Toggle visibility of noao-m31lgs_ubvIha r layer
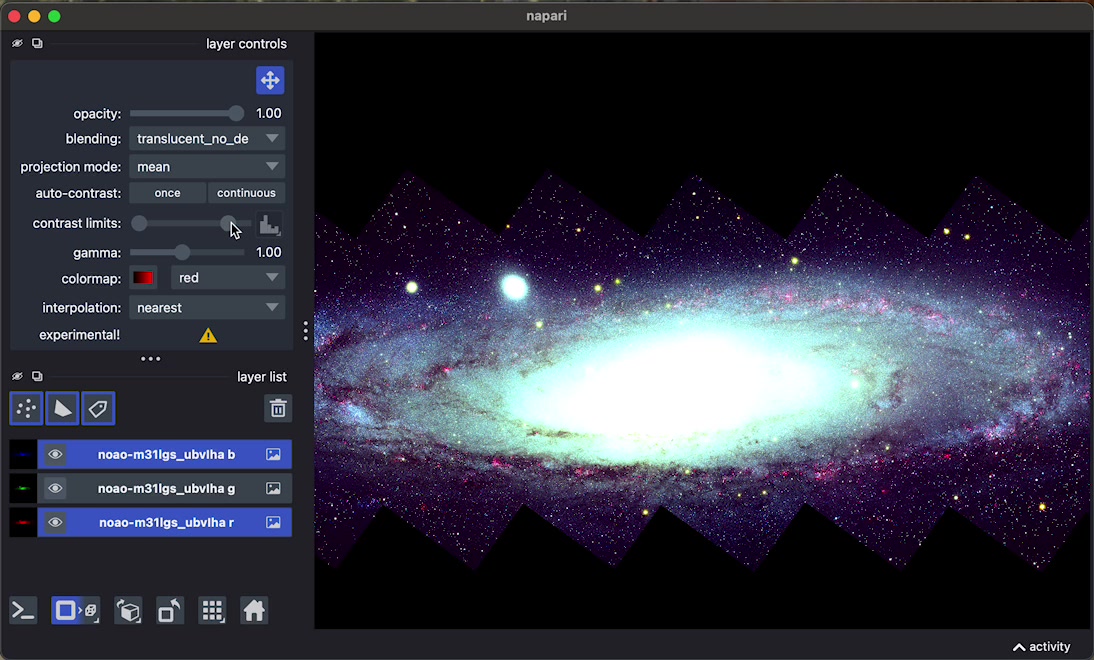1094x660 pixels. coord(55,522)
